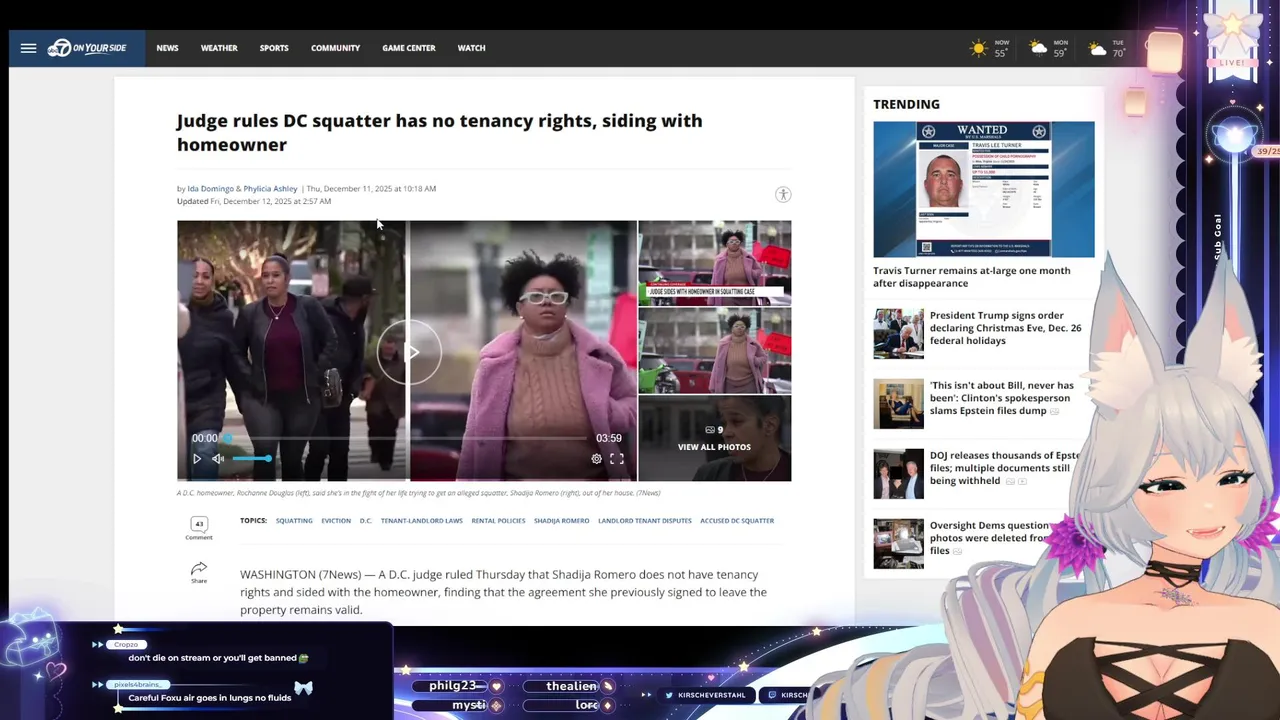Open the Rental Policies topic tag
This screenshot has height=720, width=1280.
tap(498, 521)
